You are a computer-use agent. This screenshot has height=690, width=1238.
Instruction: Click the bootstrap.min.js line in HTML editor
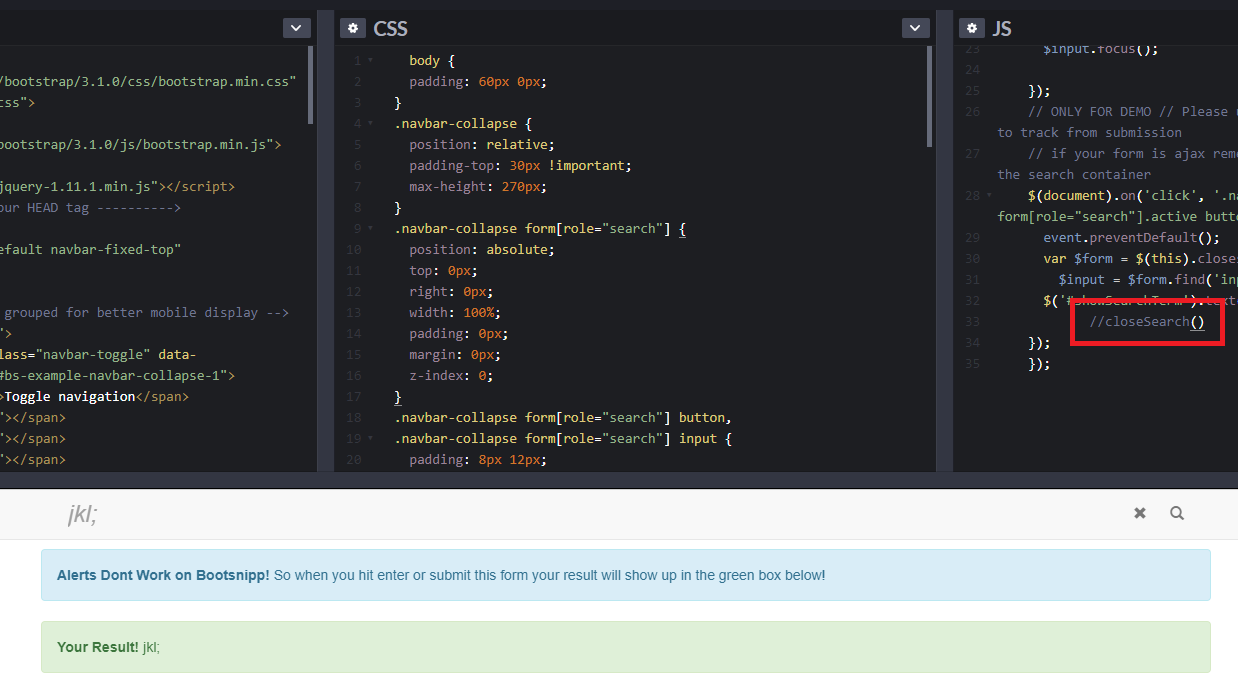pos(140,145)
